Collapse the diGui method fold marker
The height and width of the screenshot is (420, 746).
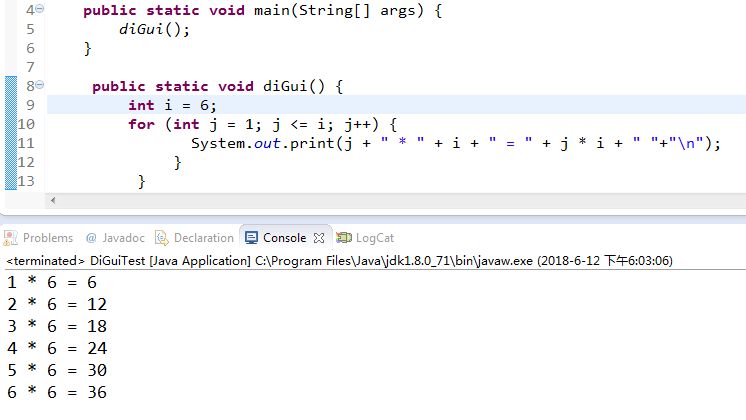coord(40,86)
